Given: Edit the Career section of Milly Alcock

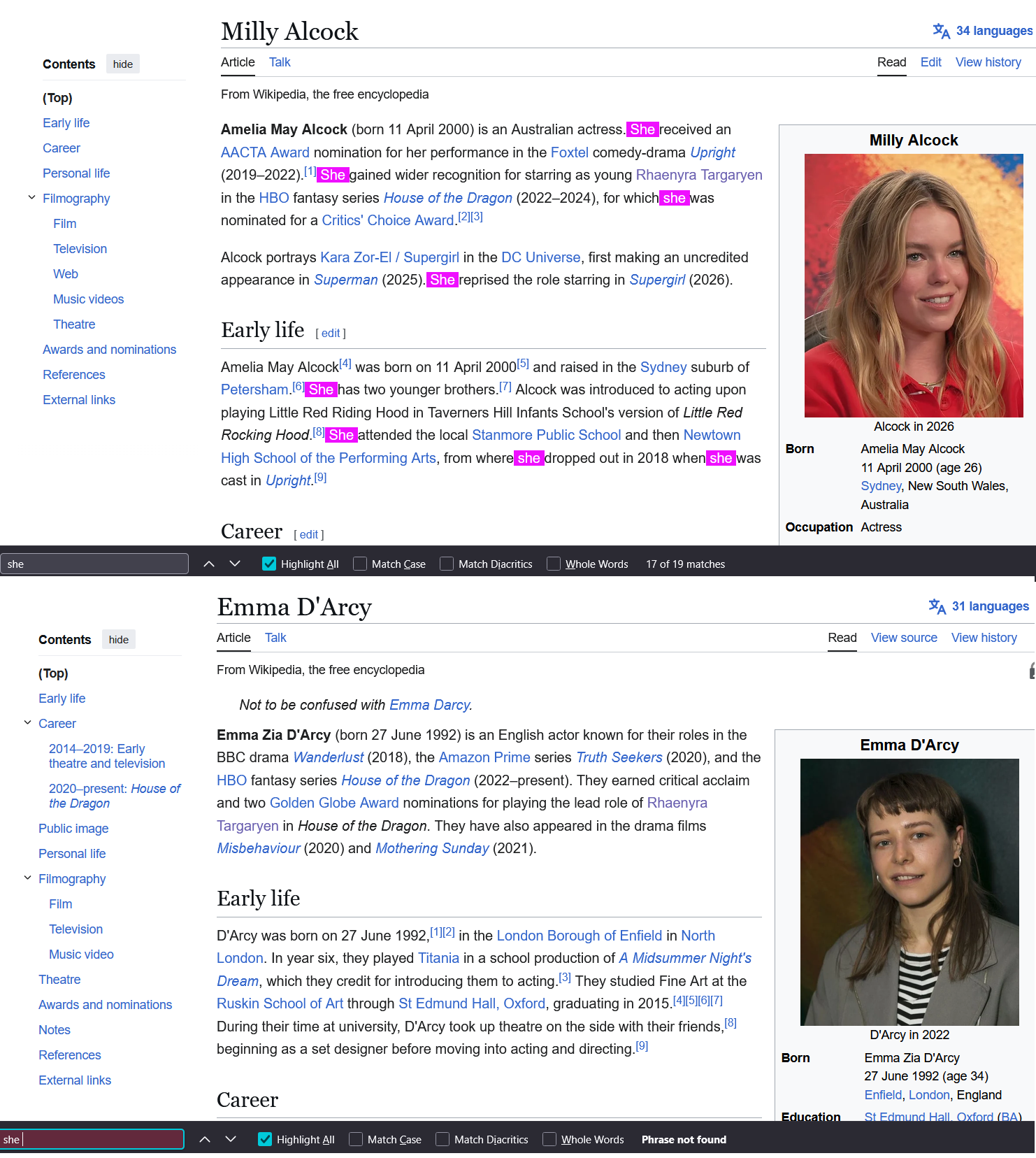Looking at the screenshot, I should (x=309, y=535).
